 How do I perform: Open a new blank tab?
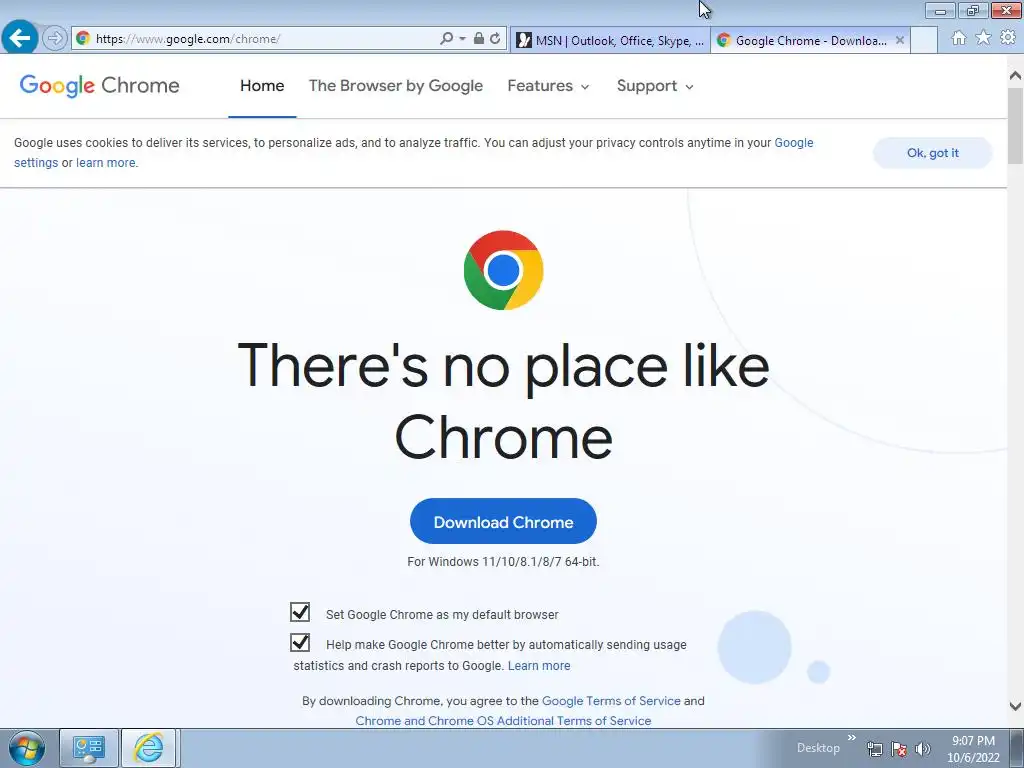point(924,40)
